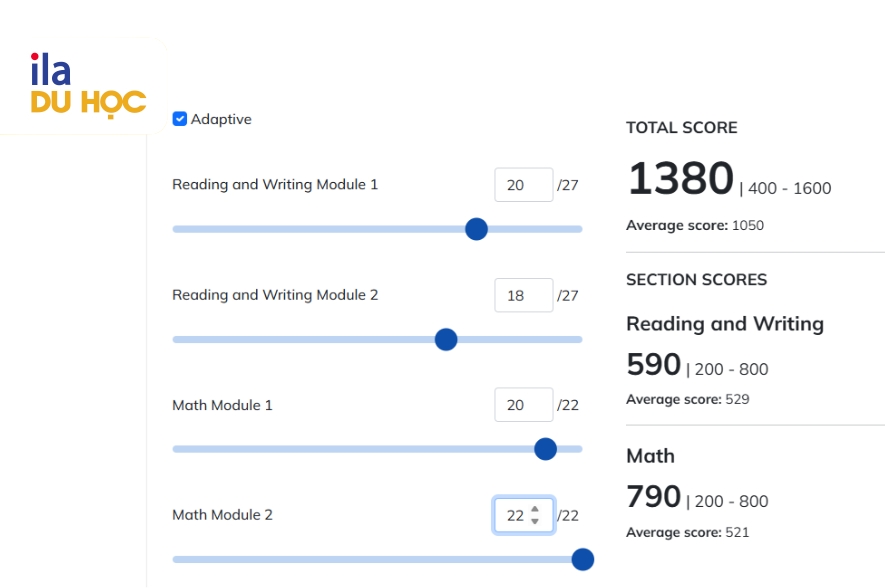Click the stepper down arrow on Math Module 2
Viewport: 885px width, 588px height.
point(536,521)
